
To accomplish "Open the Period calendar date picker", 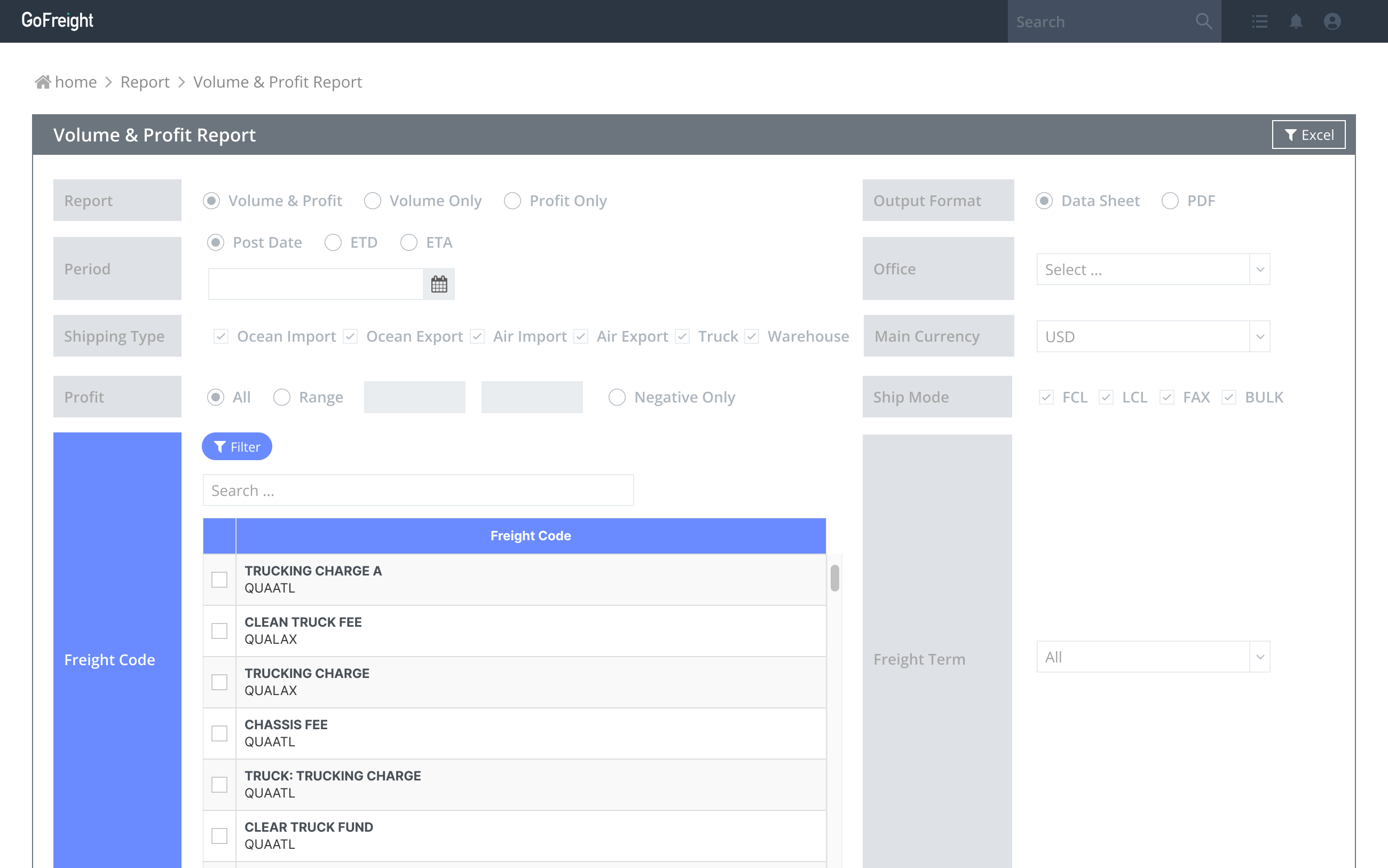I will point(439,284).
